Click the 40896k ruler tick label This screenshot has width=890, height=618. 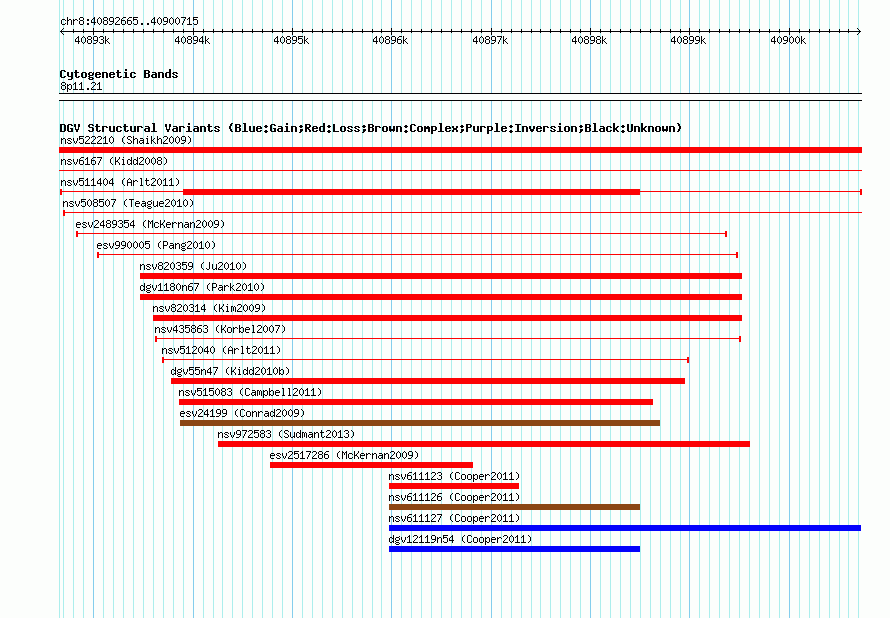pyautogui.click(x=390, y=40)
